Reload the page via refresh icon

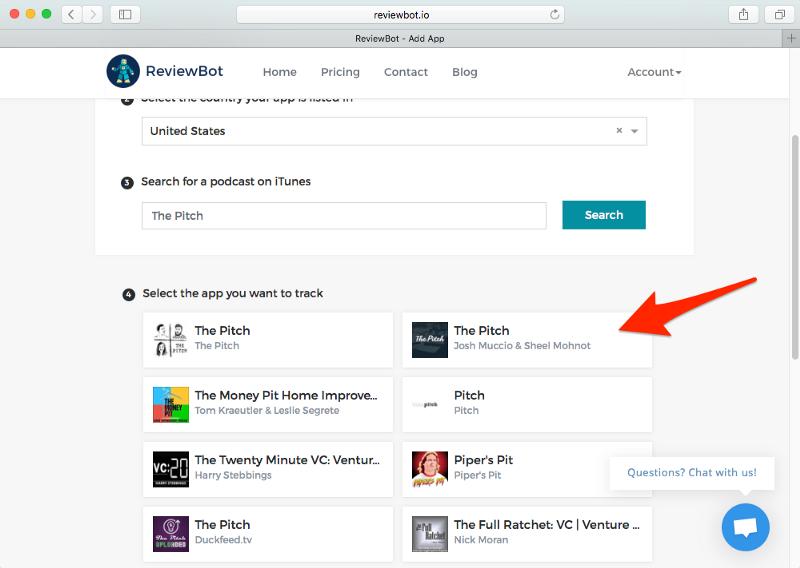[x=555, y=14]
